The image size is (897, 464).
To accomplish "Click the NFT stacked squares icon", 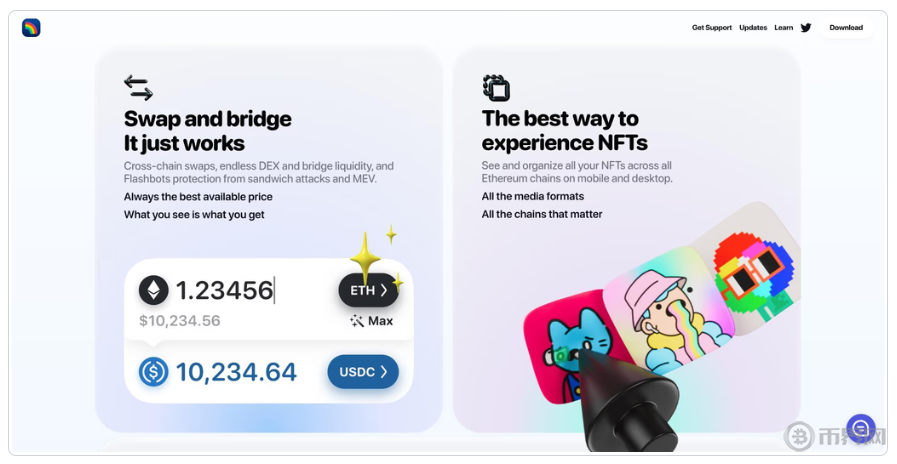I will (496, 88).
